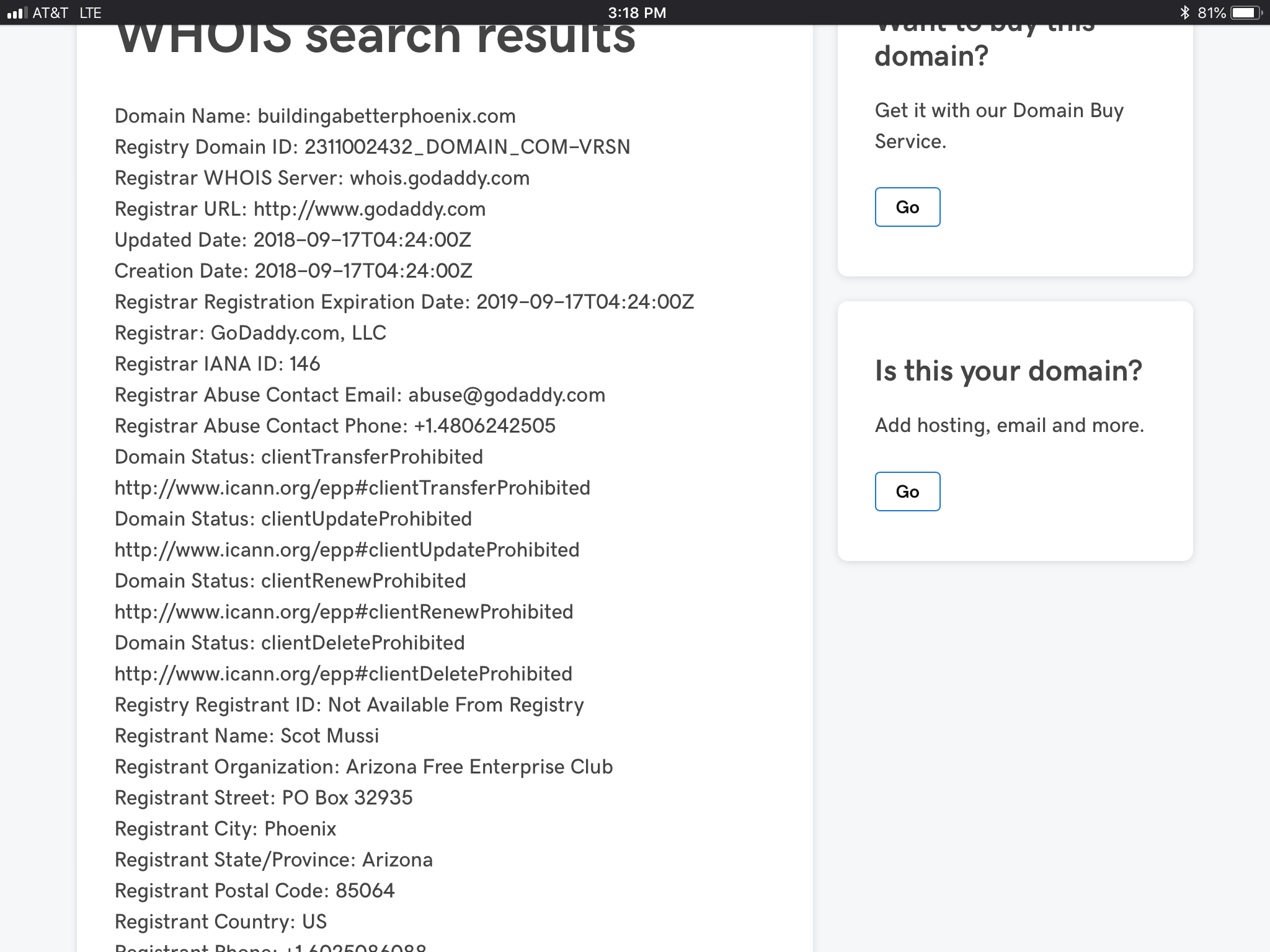Click 'Is this your domain?' heading
Viewport: 1270px width, 952px height.
[x=1008, y=371]
